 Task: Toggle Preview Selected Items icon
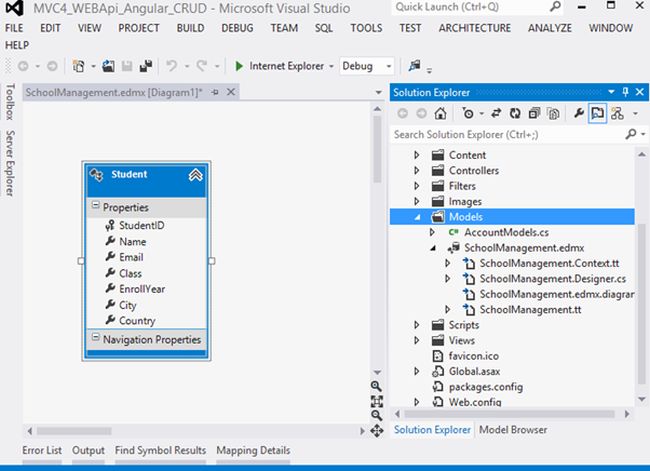click(x=597, y=113)
